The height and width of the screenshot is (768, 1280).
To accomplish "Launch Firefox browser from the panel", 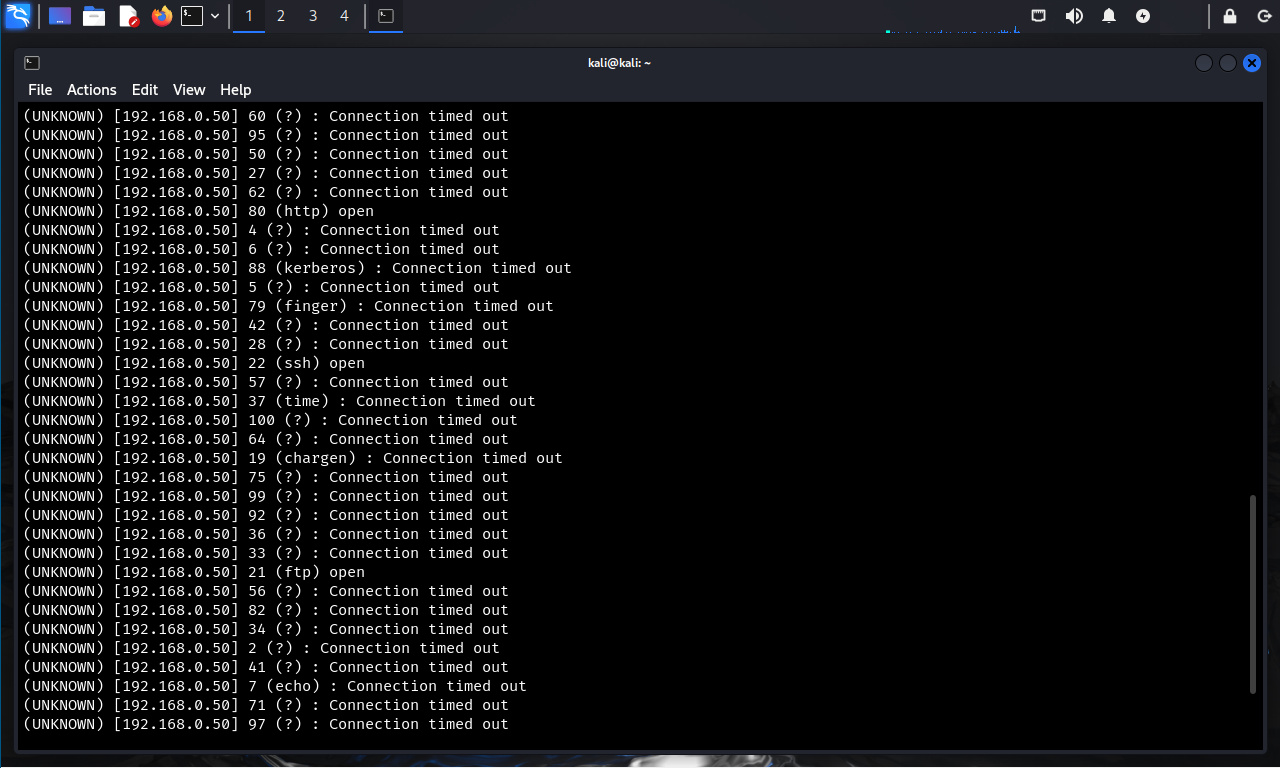I will tap(162, 16).
